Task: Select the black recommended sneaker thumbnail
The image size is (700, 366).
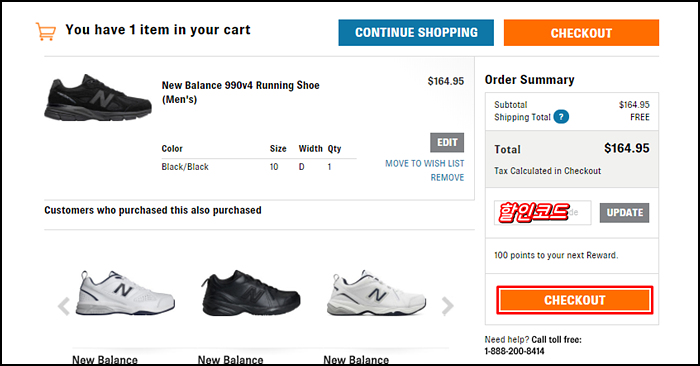Action: click(x=250, y=293)
